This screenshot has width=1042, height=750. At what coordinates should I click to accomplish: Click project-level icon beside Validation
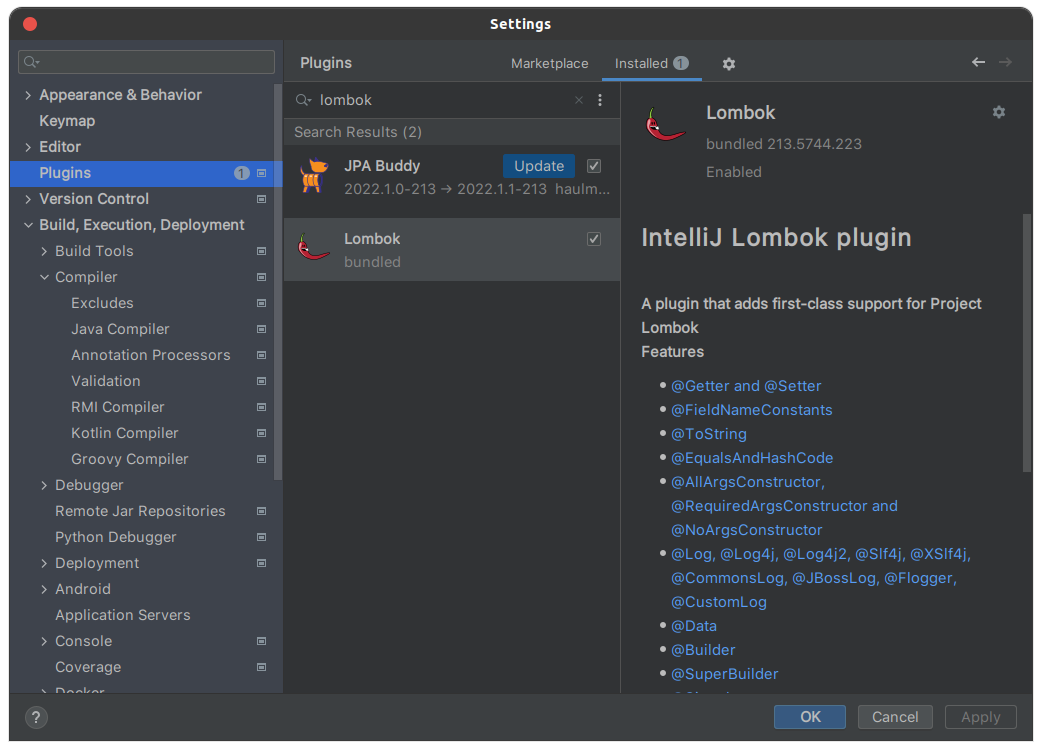click(x=261, y=381)
